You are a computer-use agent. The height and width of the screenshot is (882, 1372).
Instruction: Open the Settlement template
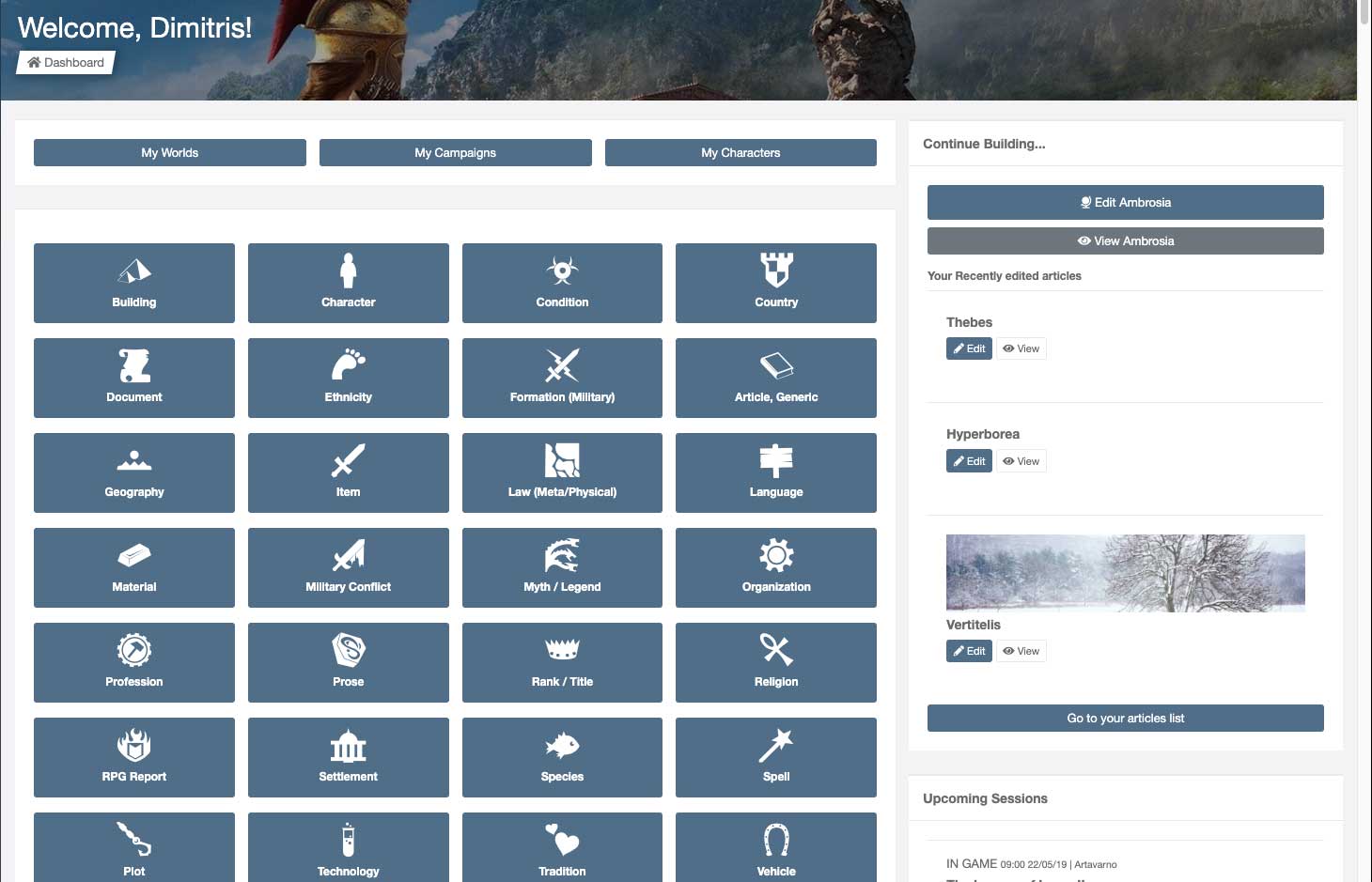coord(348,757)
